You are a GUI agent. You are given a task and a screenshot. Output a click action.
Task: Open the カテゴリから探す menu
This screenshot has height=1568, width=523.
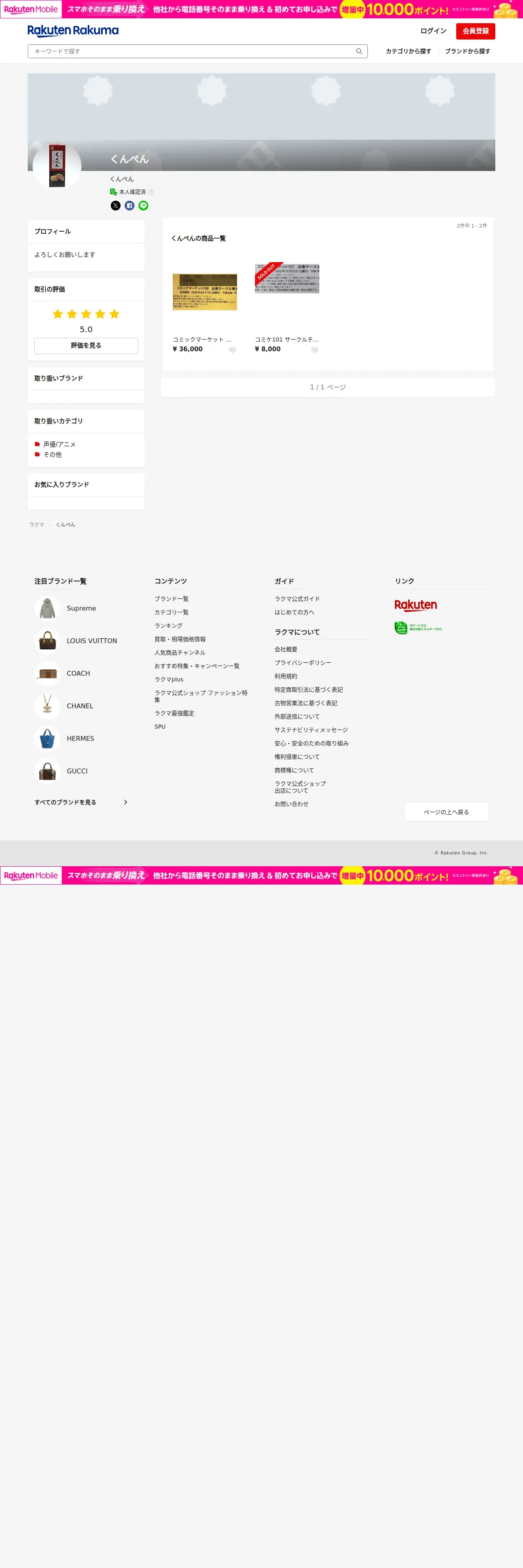[409, 51]
